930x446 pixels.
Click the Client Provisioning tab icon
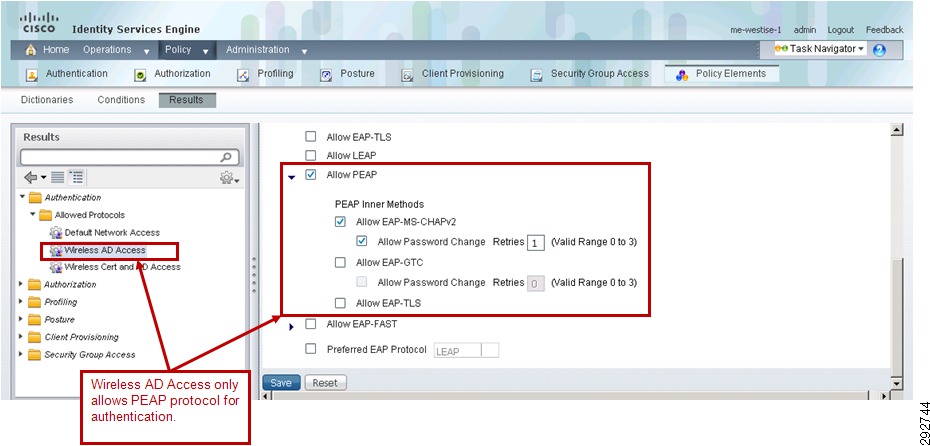click(407, 75)
